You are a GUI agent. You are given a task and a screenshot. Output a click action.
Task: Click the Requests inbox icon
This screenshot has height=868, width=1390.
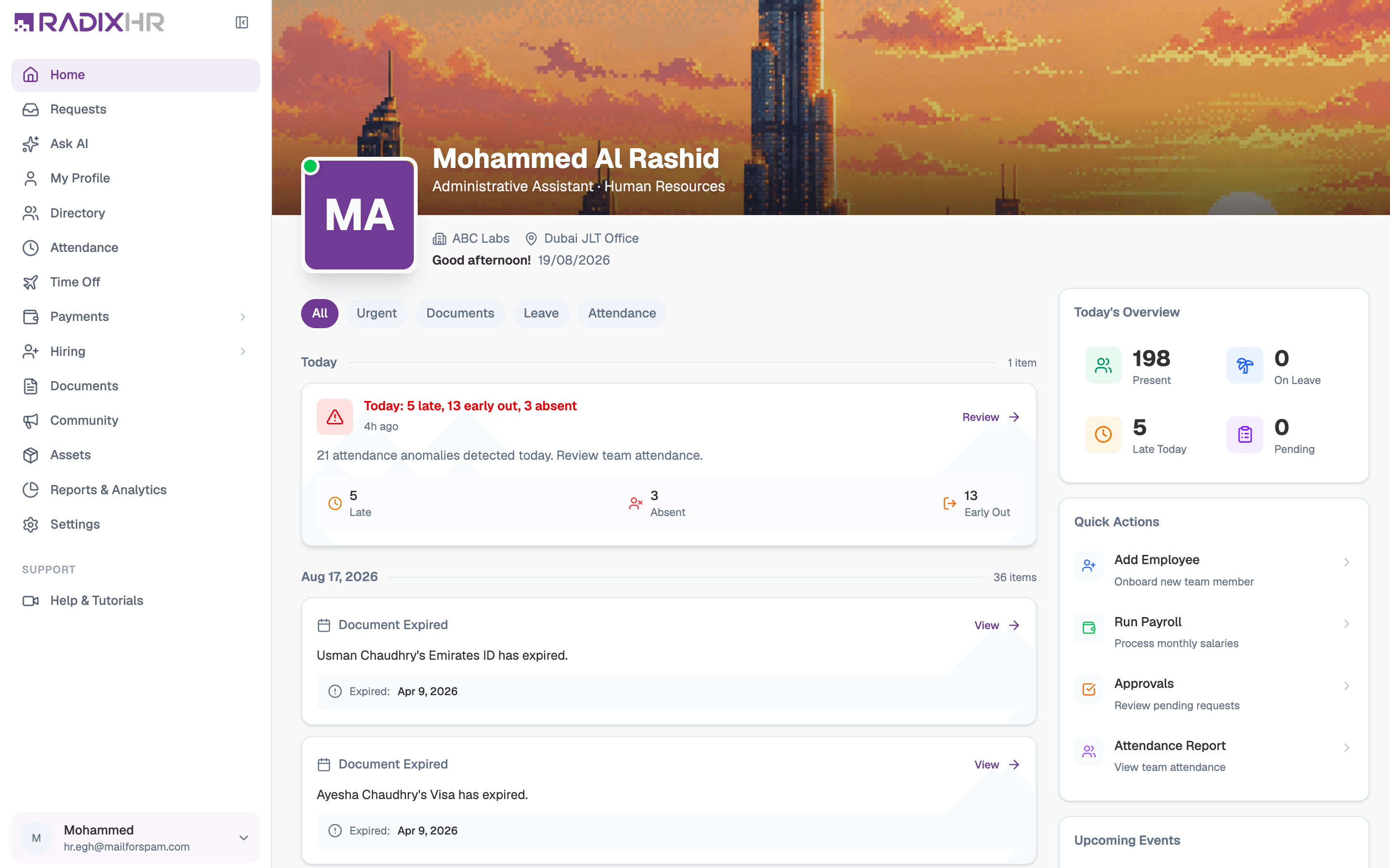click(31, 109)
